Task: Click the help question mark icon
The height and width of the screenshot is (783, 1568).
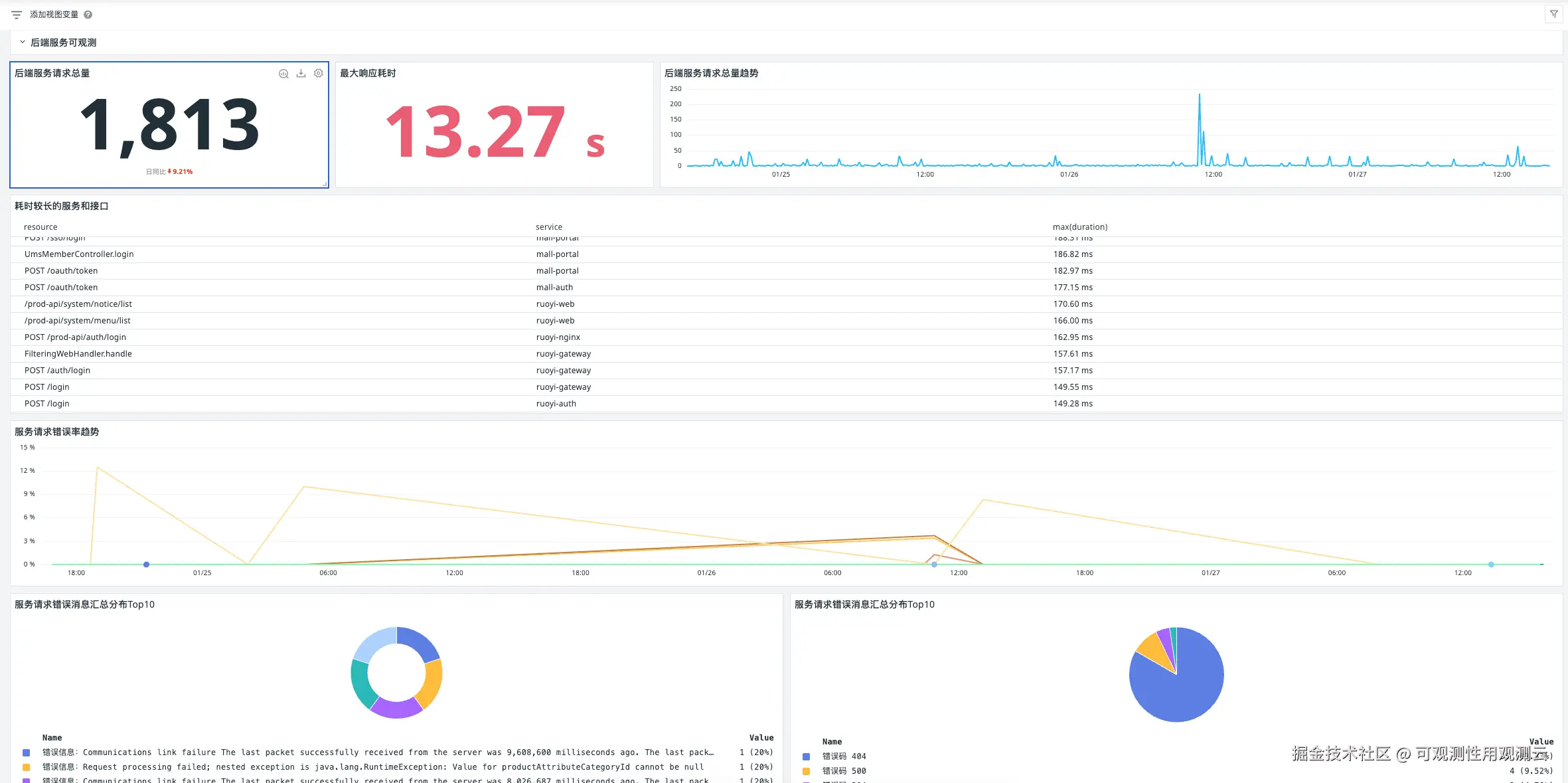Action: tap(88, 15)
